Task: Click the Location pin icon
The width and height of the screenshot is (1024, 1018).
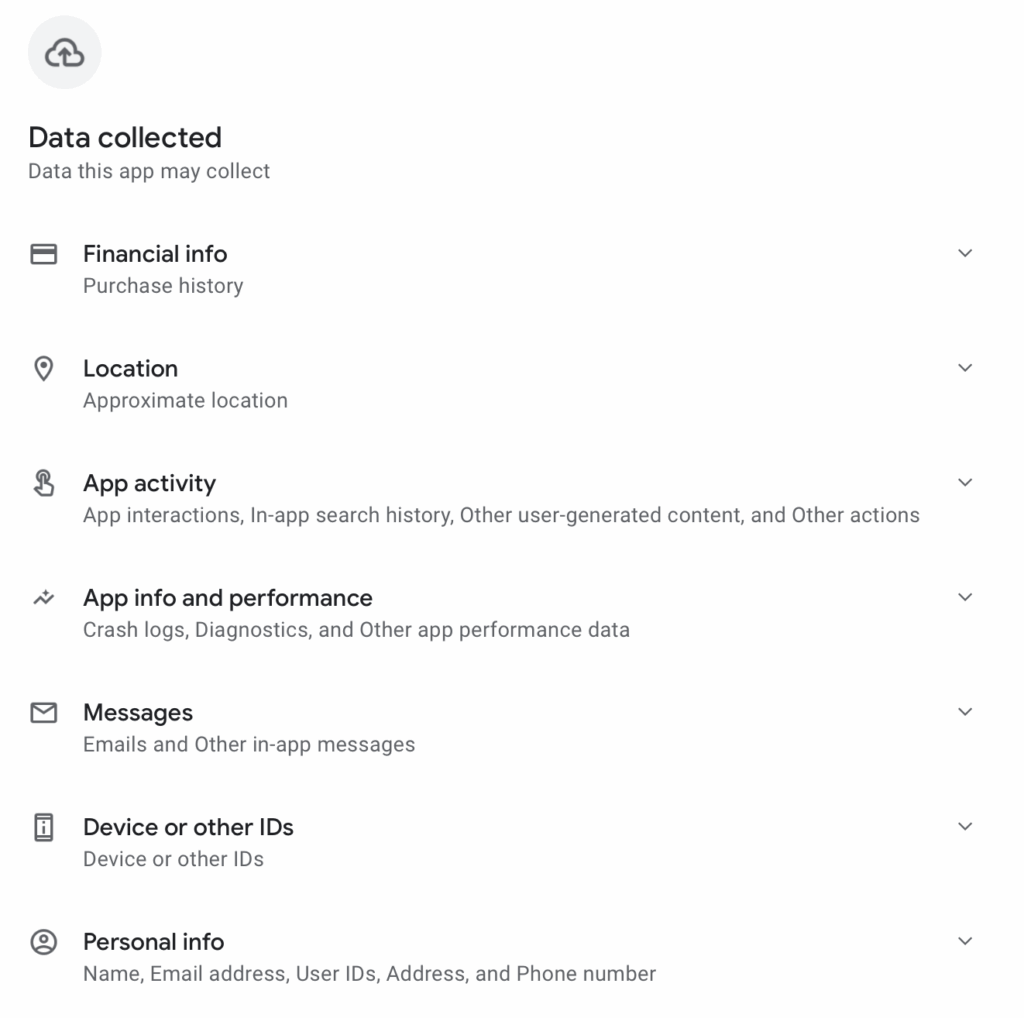Action: click(x=44, y=368)
